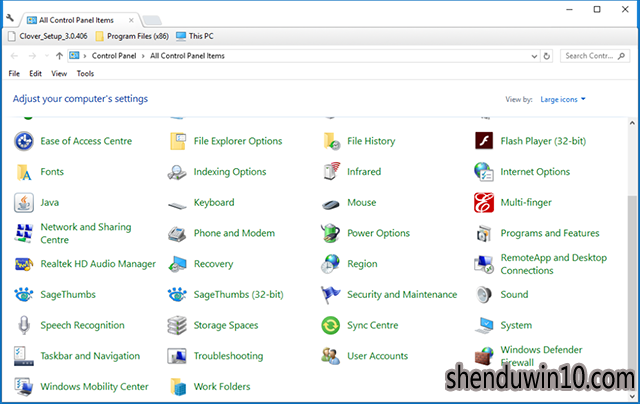The image size is (640, 404).
Task: Click the Recovery icon
Action: pos(178,264)
